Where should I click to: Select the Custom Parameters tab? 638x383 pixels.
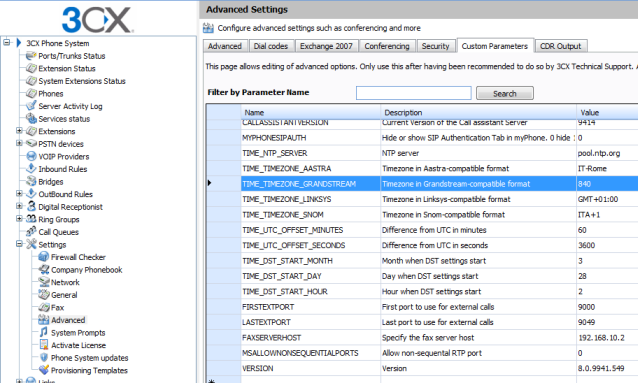coord(495,46)
